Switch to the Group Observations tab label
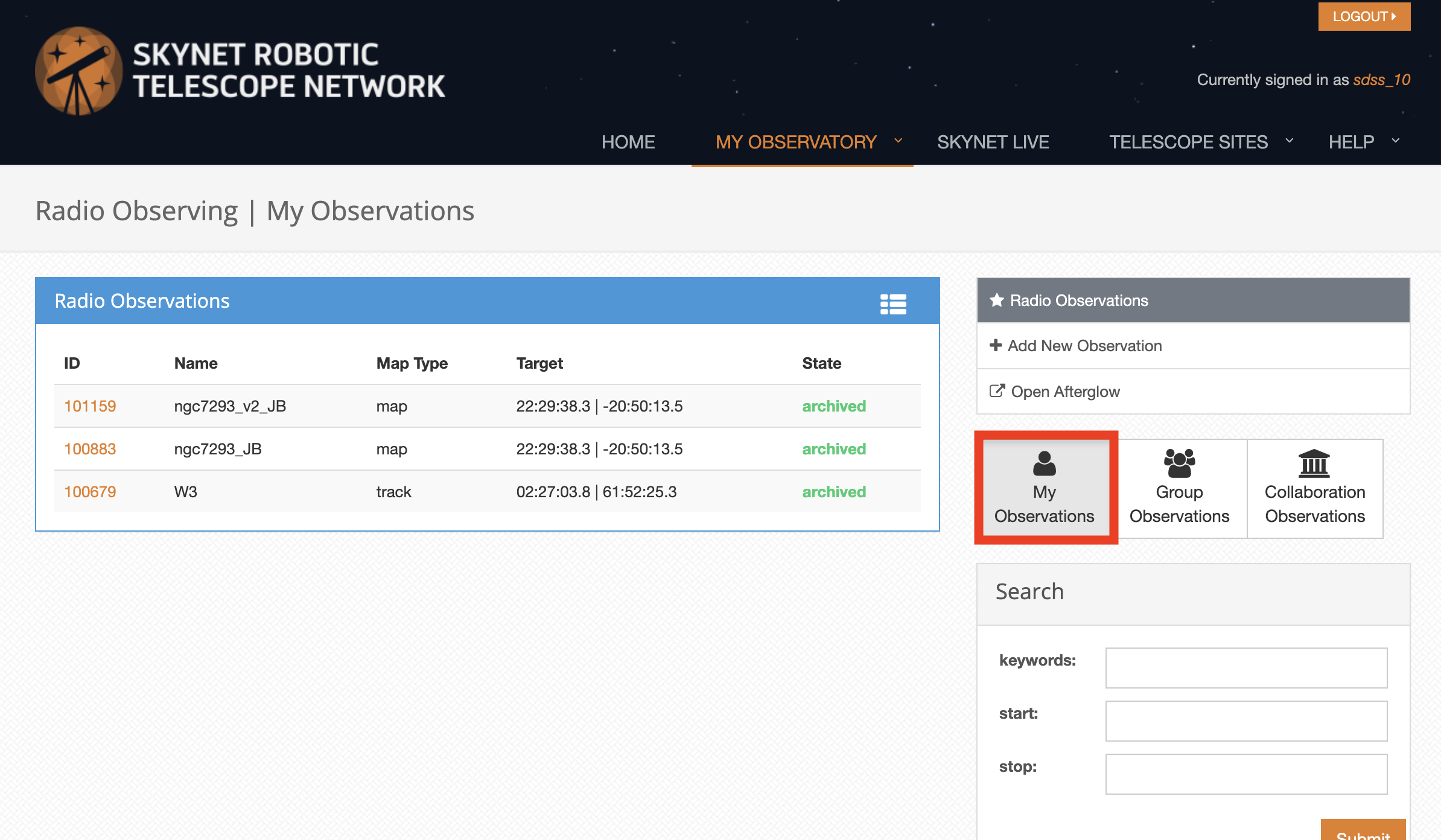Viewport: 1441px width, 840px height. tap(1180, 504)
